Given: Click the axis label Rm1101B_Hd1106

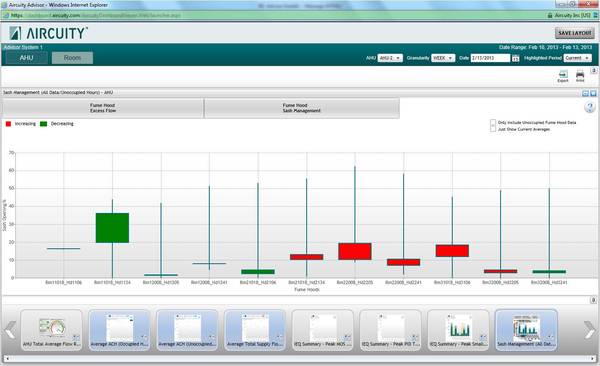Looking at the screenshot, I should pyautogui.click(x=64, y=283).
